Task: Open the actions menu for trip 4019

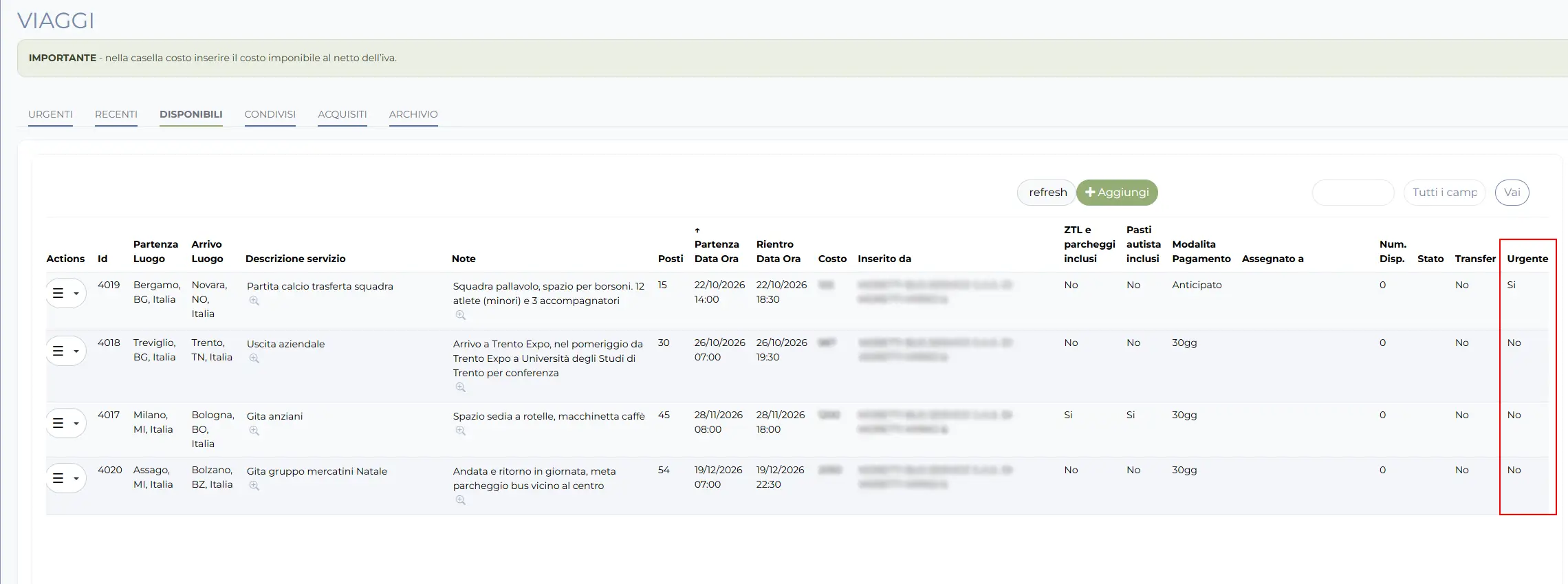Action: coord(66,293)
